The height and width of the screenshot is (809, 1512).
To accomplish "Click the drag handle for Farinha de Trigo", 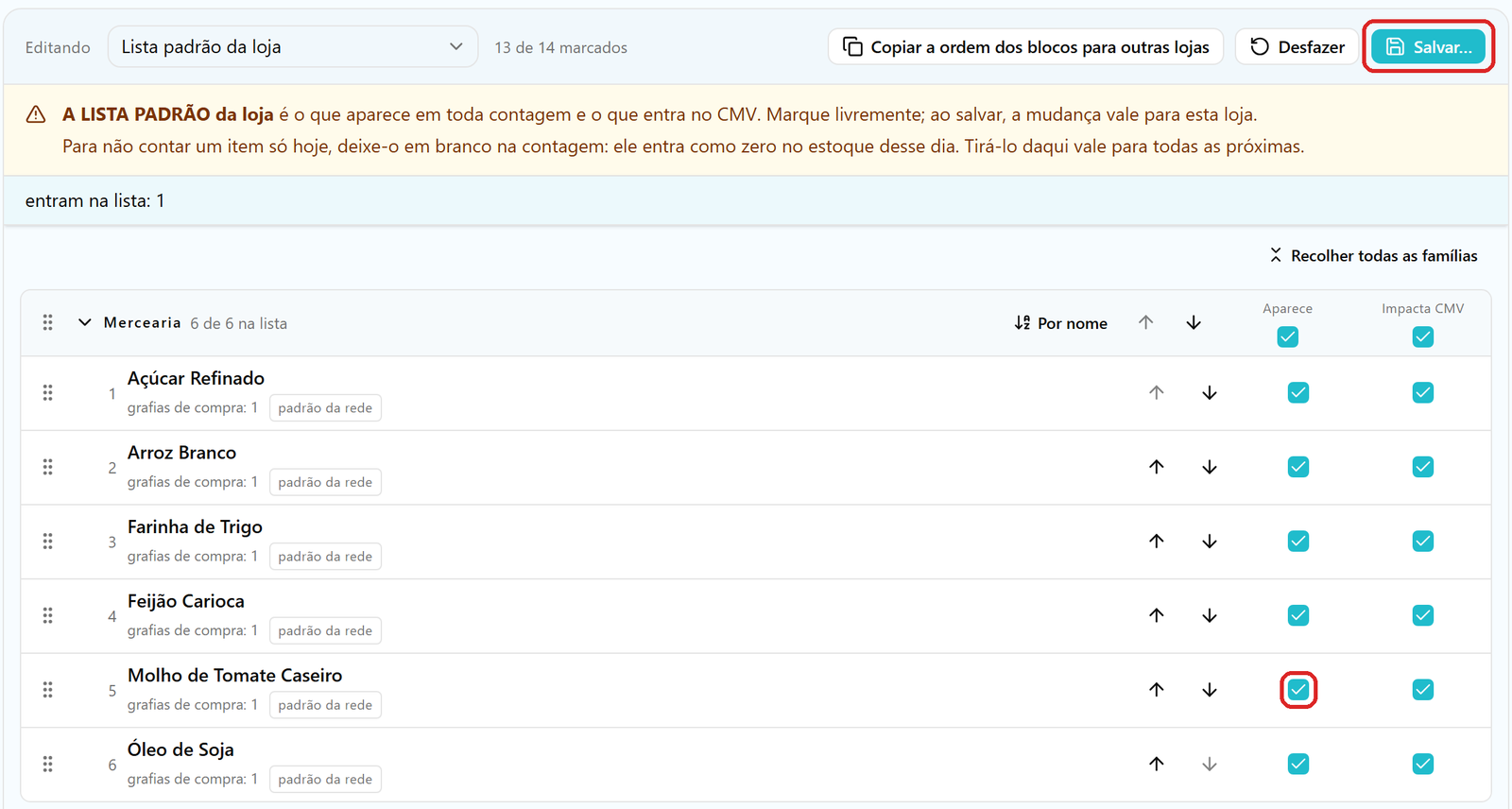I will point(47,542).
